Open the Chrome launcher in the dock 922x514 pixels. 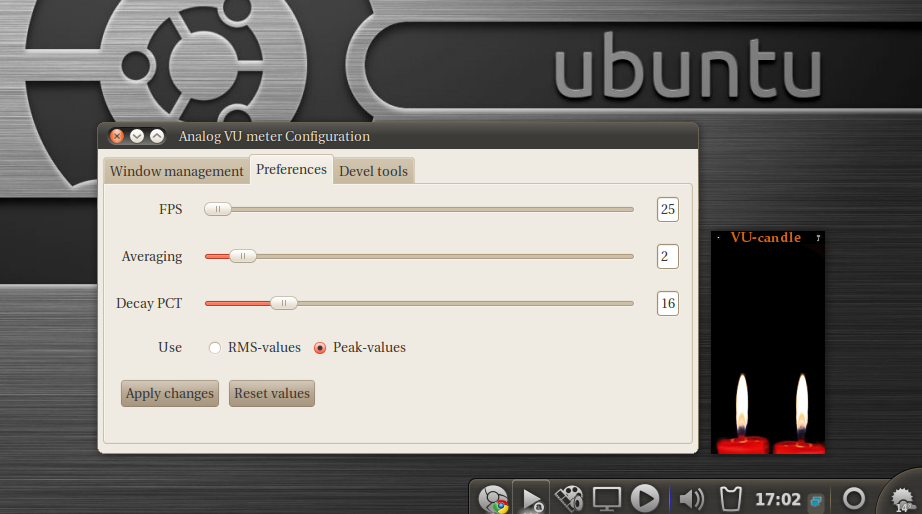493,499
